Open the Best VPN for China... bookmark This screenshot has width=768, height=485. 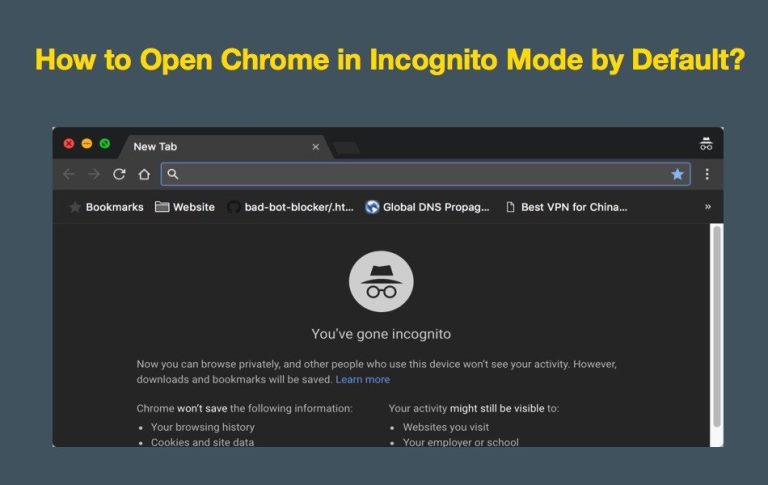(566, 207)
